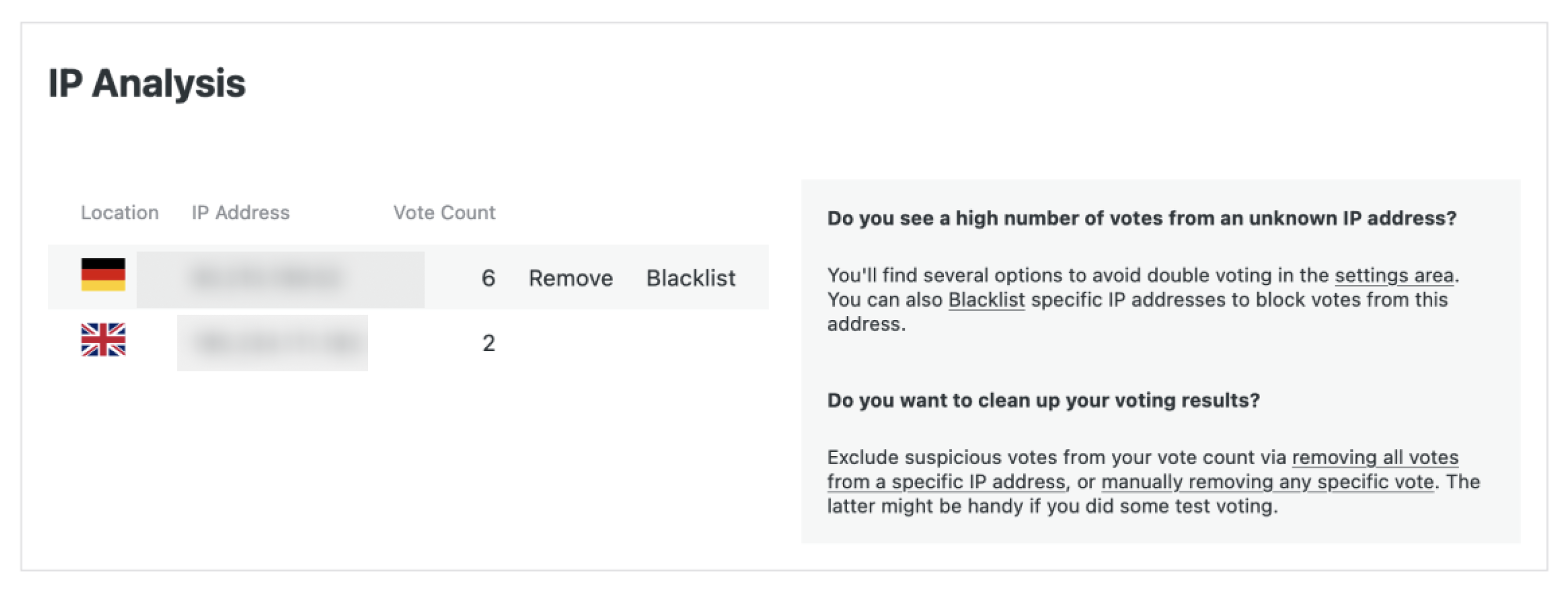This screenshot has height=590, width=1568.
Task: Click the "latter might be handy" help sentence
Action: click(1052, 506)
